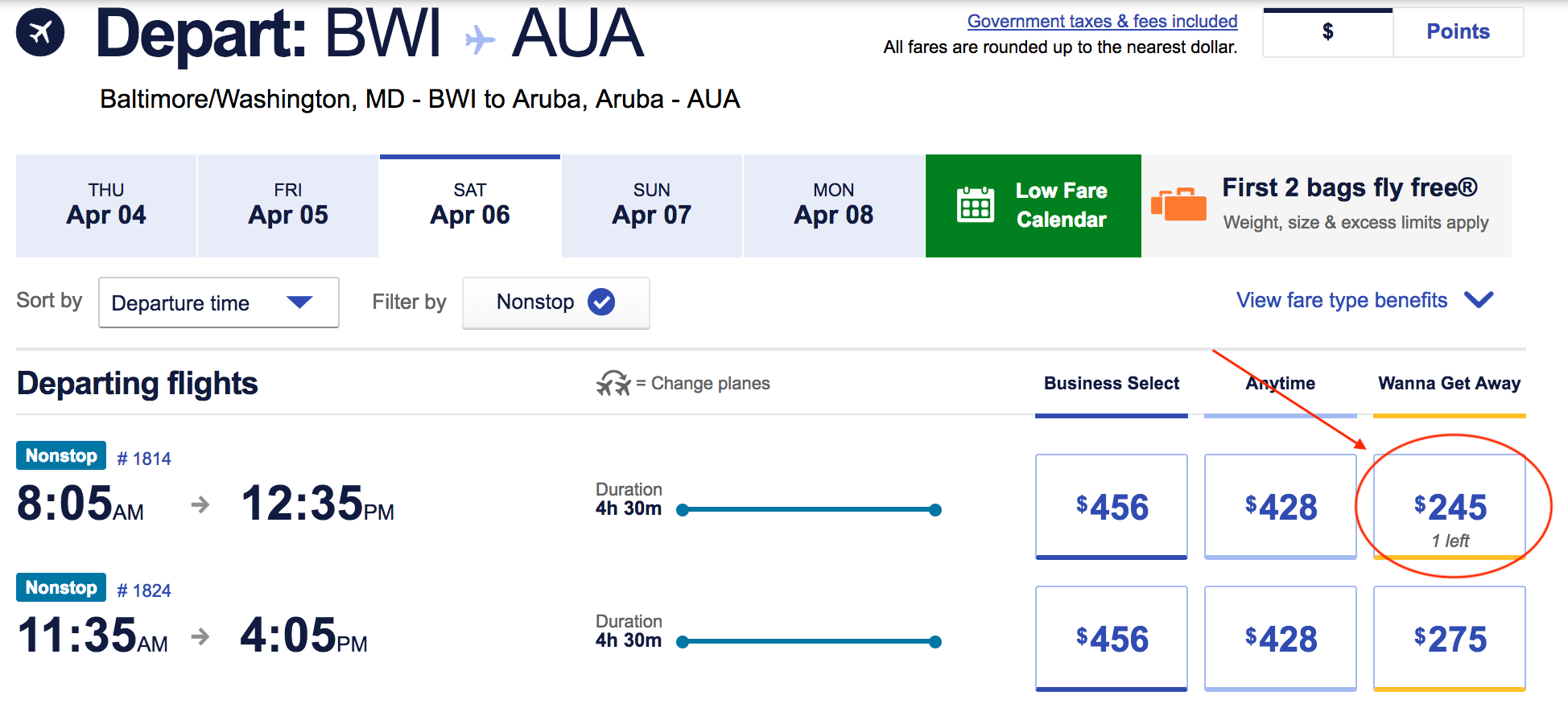Switch fare display to Points
This screenshot has width=1568, height=716.
click(x=1459, y=32)
